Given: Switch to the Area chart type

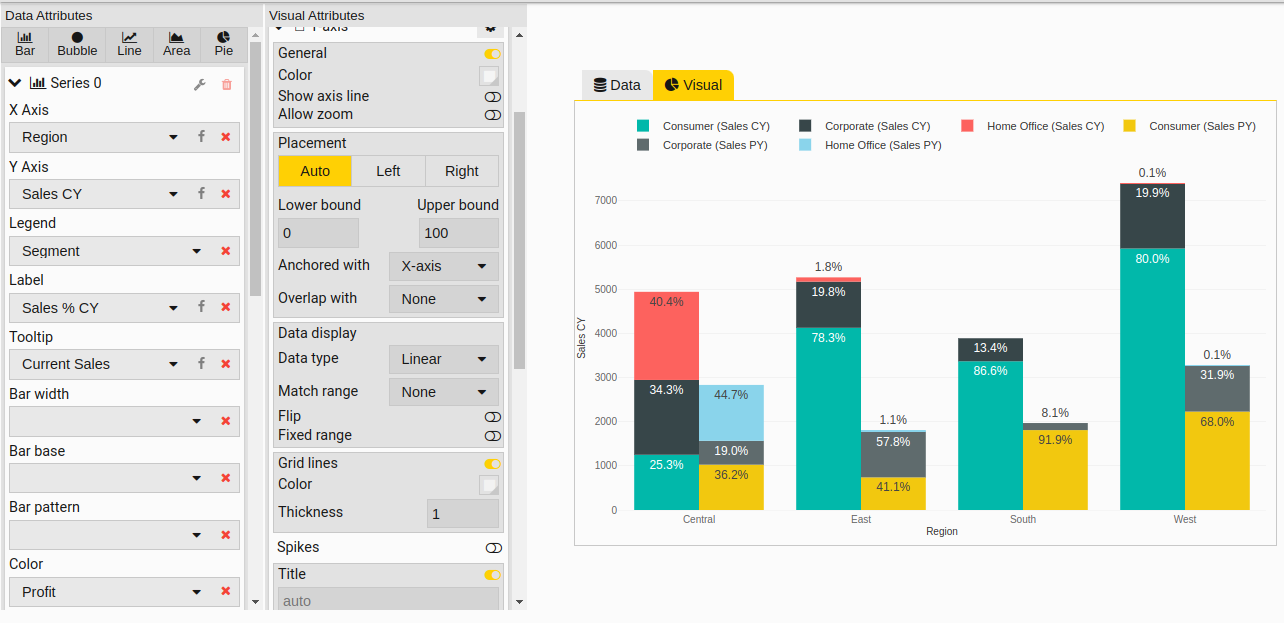Looking at the screenshot, I should (176, 42).
